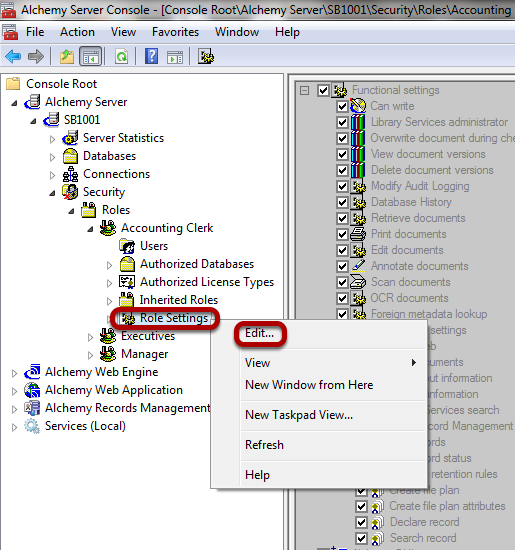
Task: Toggle Retrieve documents checkbox
Action: coord(342,218)
